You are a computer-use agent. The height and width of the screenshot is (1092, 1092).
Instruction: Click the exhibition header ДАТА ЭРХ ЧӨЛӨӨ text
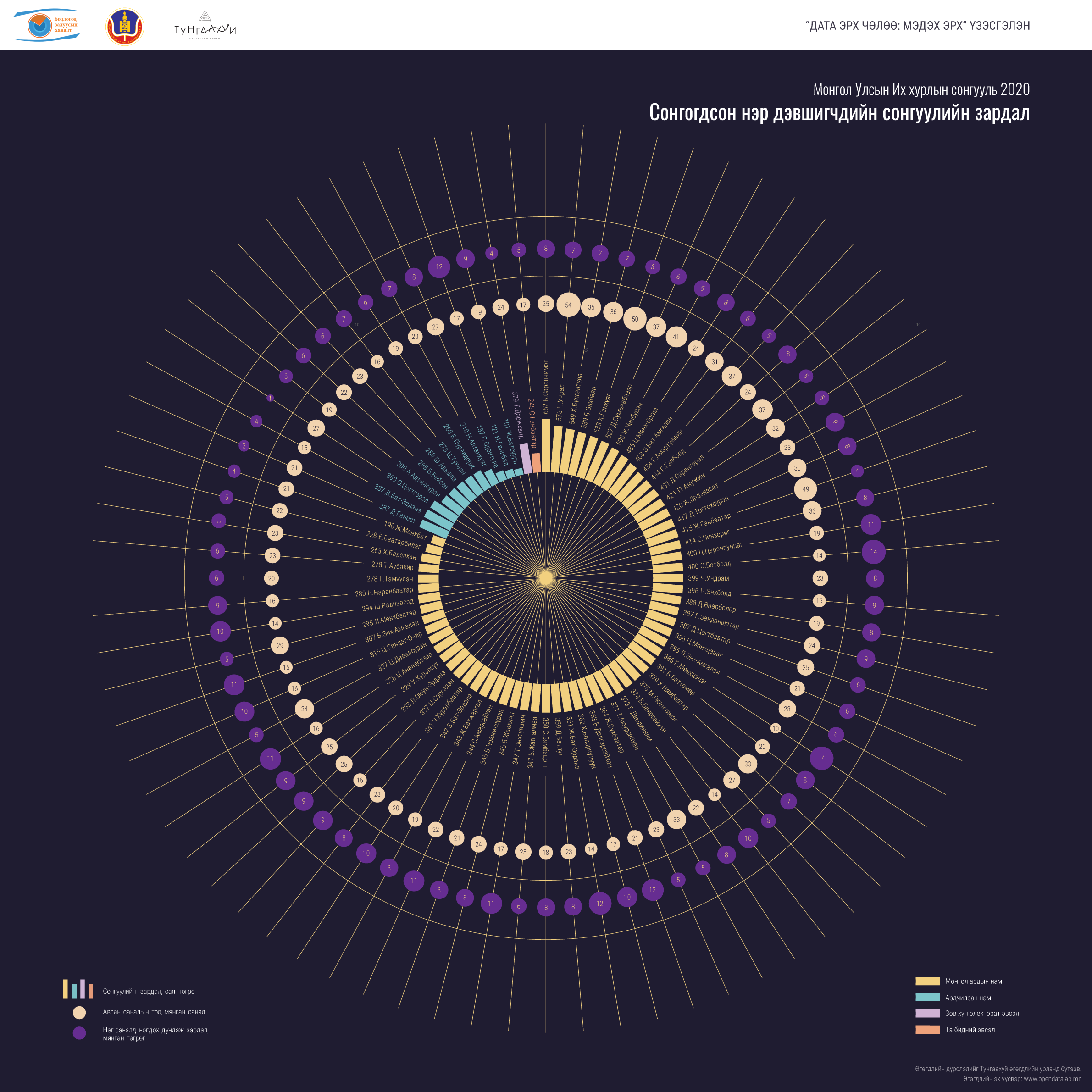click(917, 25)
